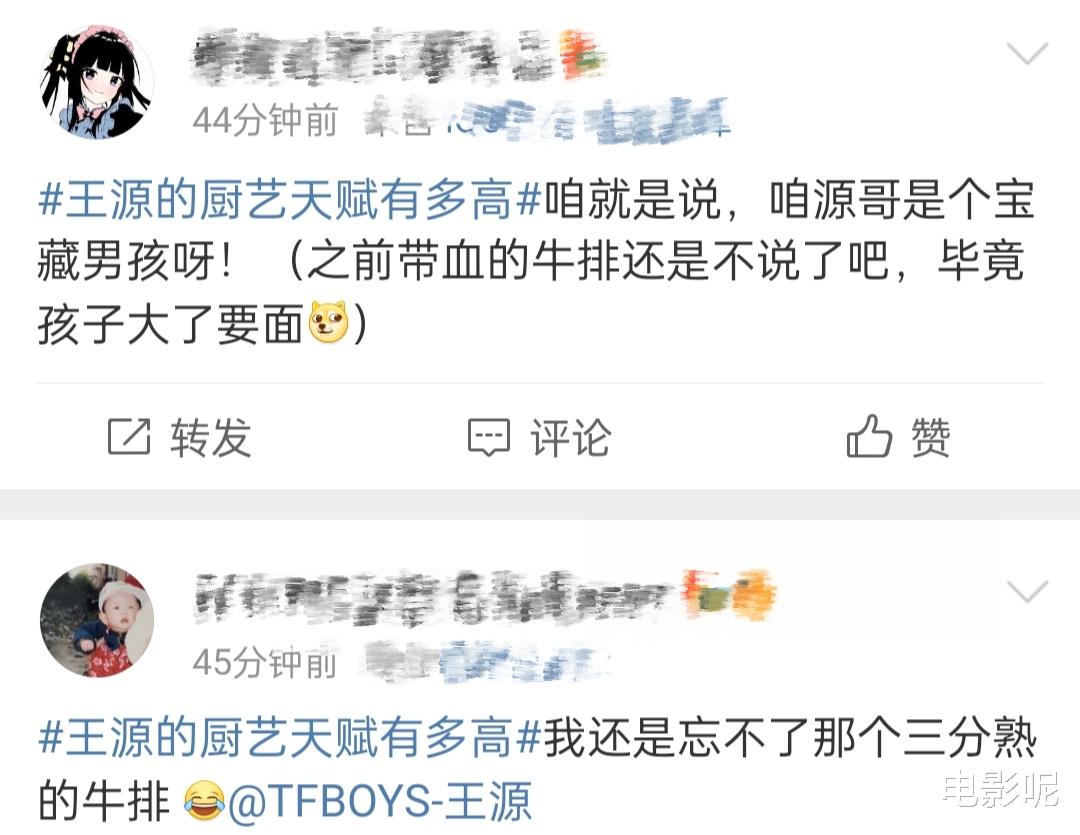Screen dimensions: 1080x835
Task: Tap the thumbs-up like icon
Action: point(869,435)
